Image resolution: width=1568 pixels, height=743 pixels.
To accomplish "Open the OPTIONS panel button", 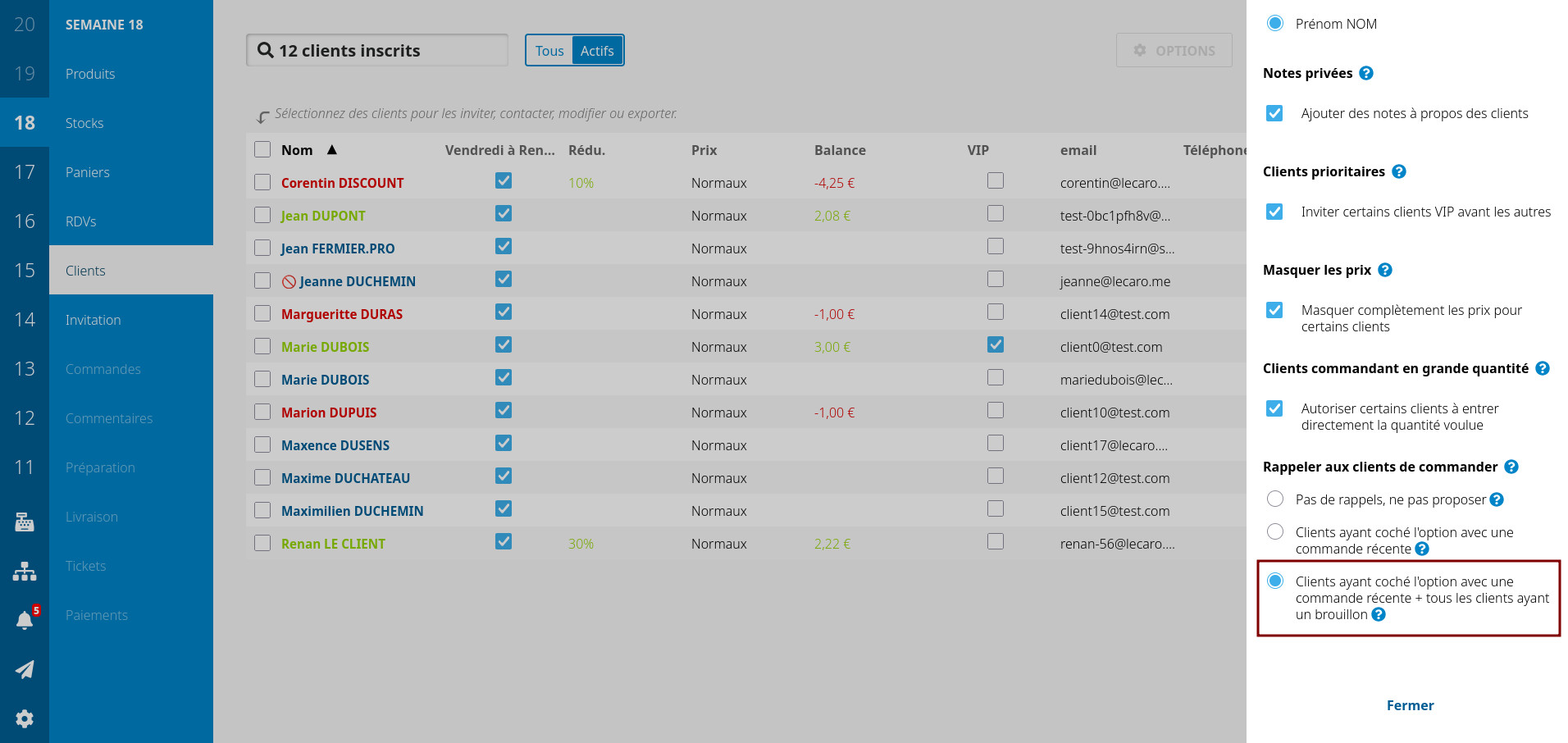I will coord(1174,50).
